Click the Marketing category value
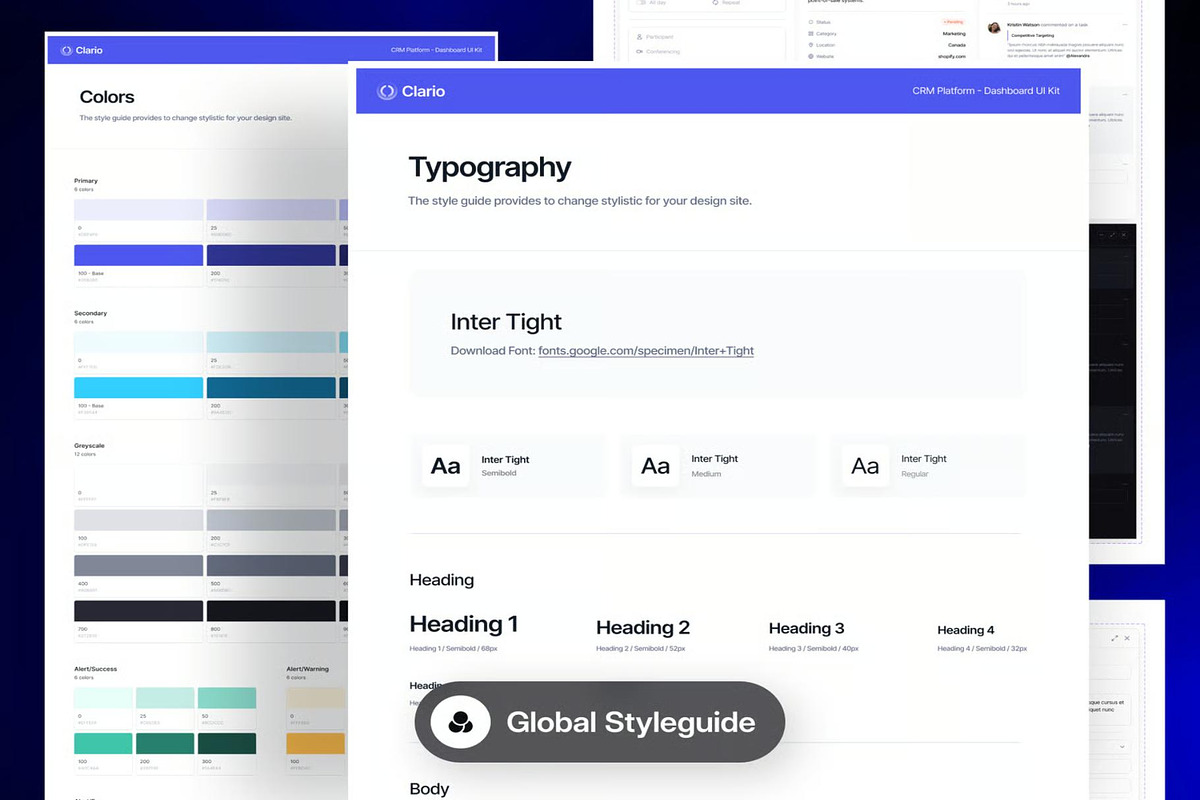The image size is (1200, 800). (953, 33)
